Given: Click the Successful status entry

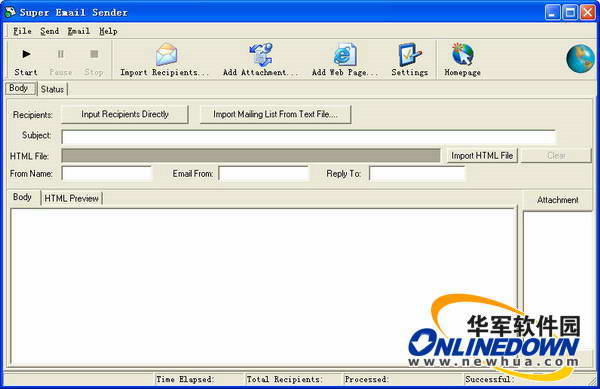Looking at the screenshot, I should coord(489,379).
